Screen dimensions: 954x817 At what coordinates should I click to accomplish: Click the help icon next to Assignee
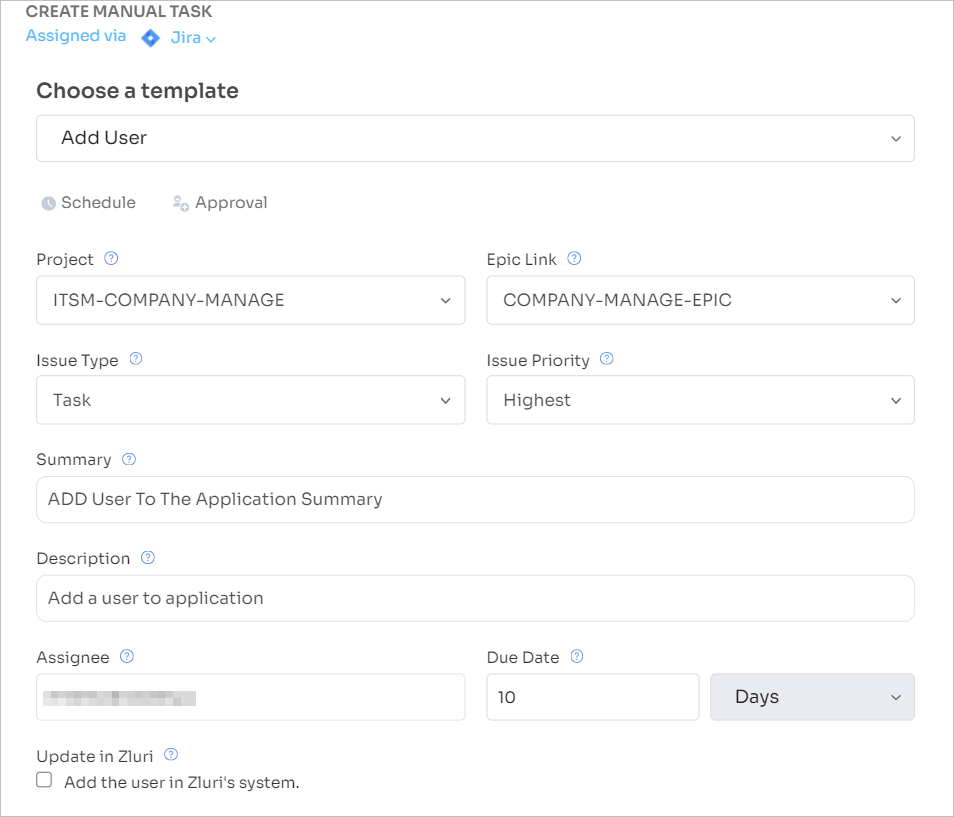tap(127, 656)
